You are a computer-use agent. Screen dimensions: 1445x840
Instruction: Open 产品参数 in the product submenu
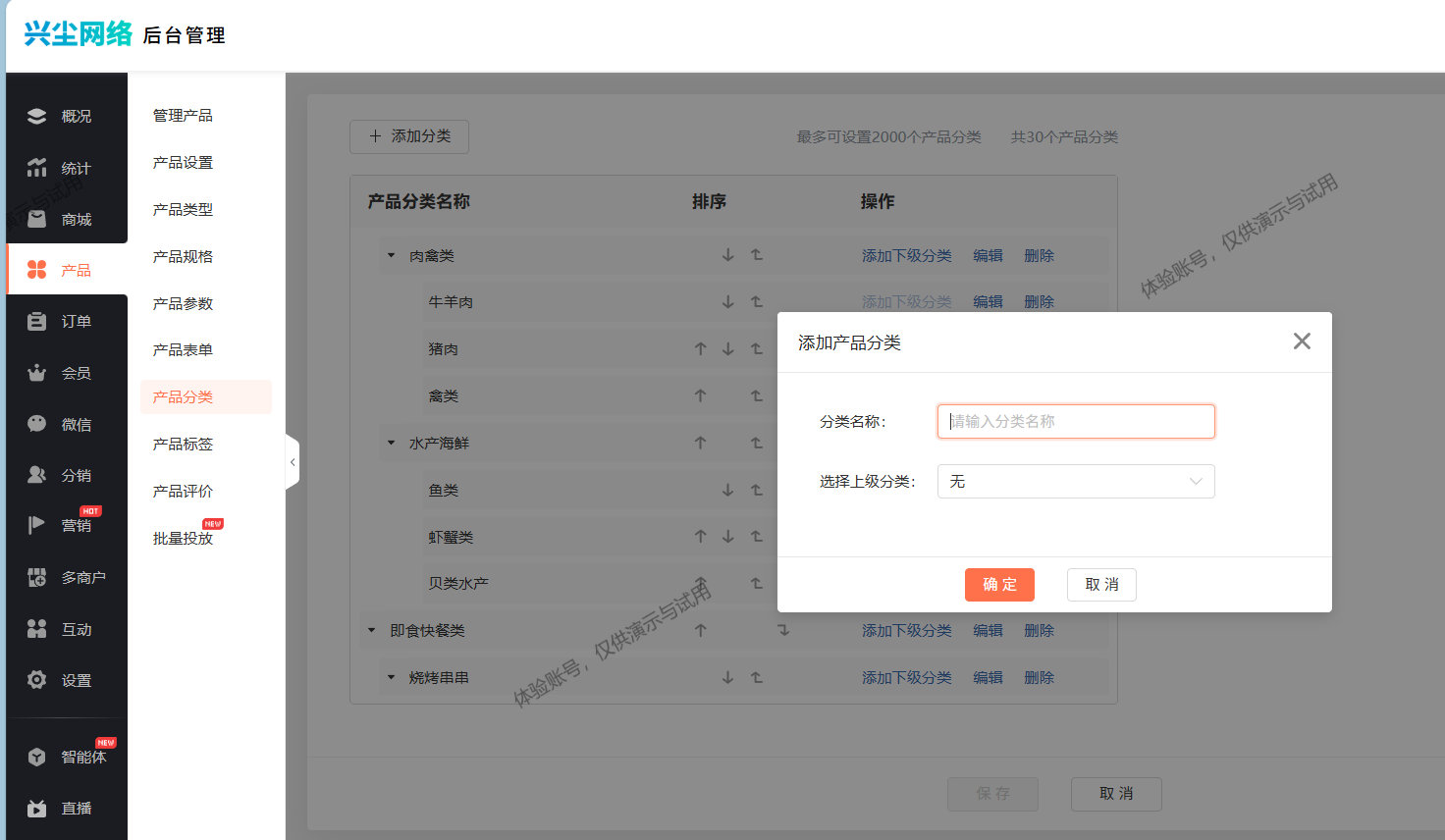(x=183, y=304)
